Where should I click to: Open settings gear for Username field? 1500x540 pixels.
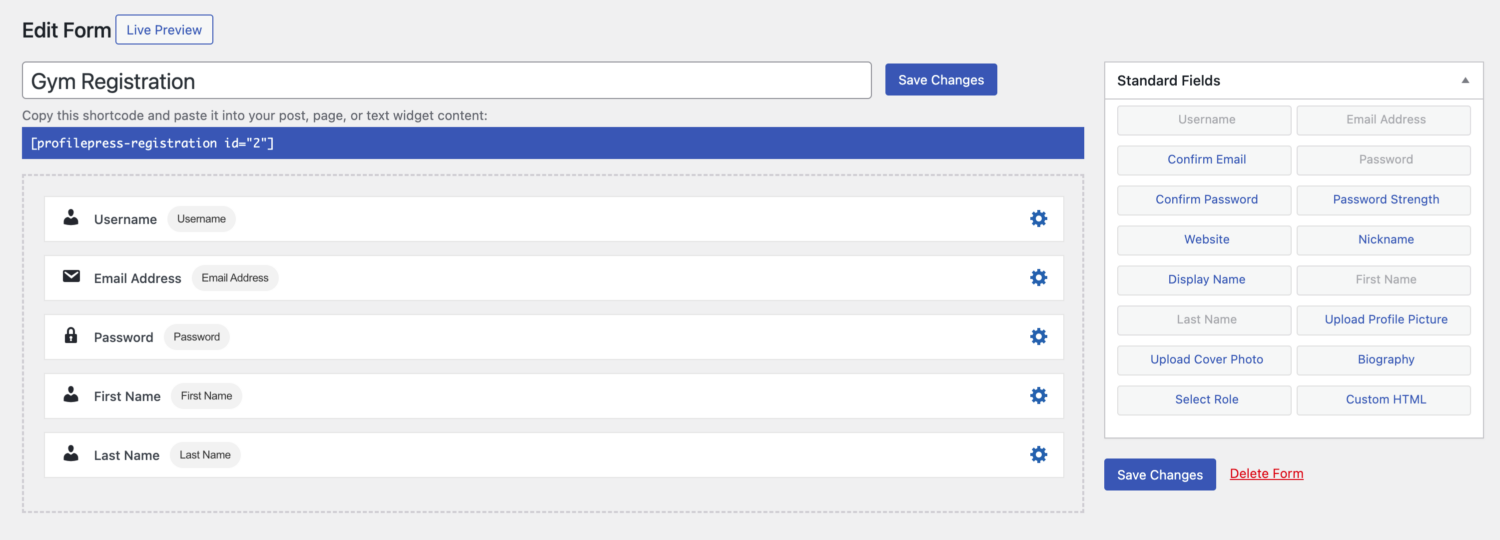coord(1038,218)
